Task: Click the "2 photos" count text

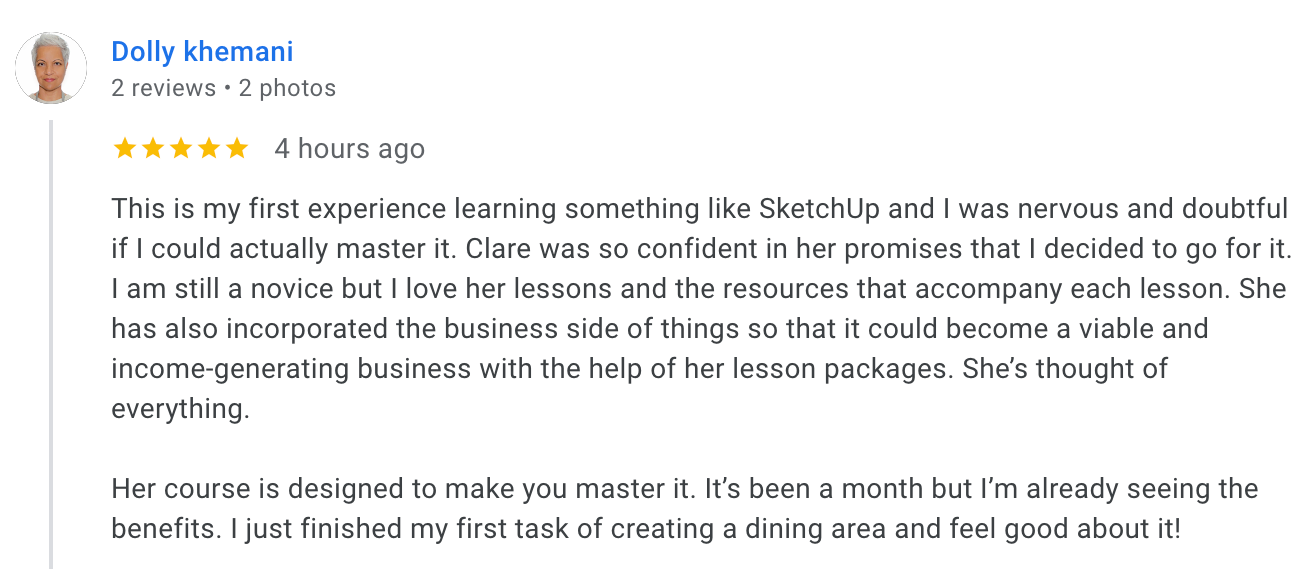Action: [287, 88]
